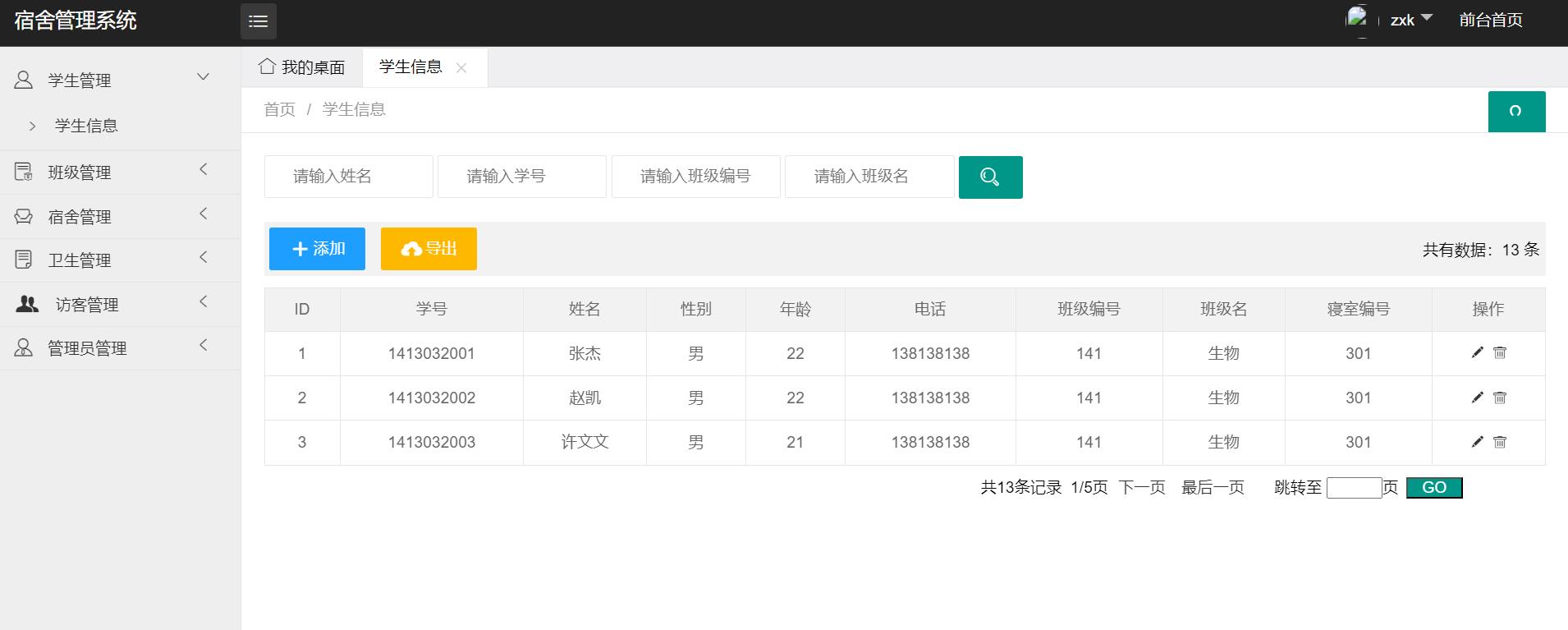The height and width of the screenshot is (630, 1568).
Task: Go to 下一页 in pagination
Action: (1142, 488)
